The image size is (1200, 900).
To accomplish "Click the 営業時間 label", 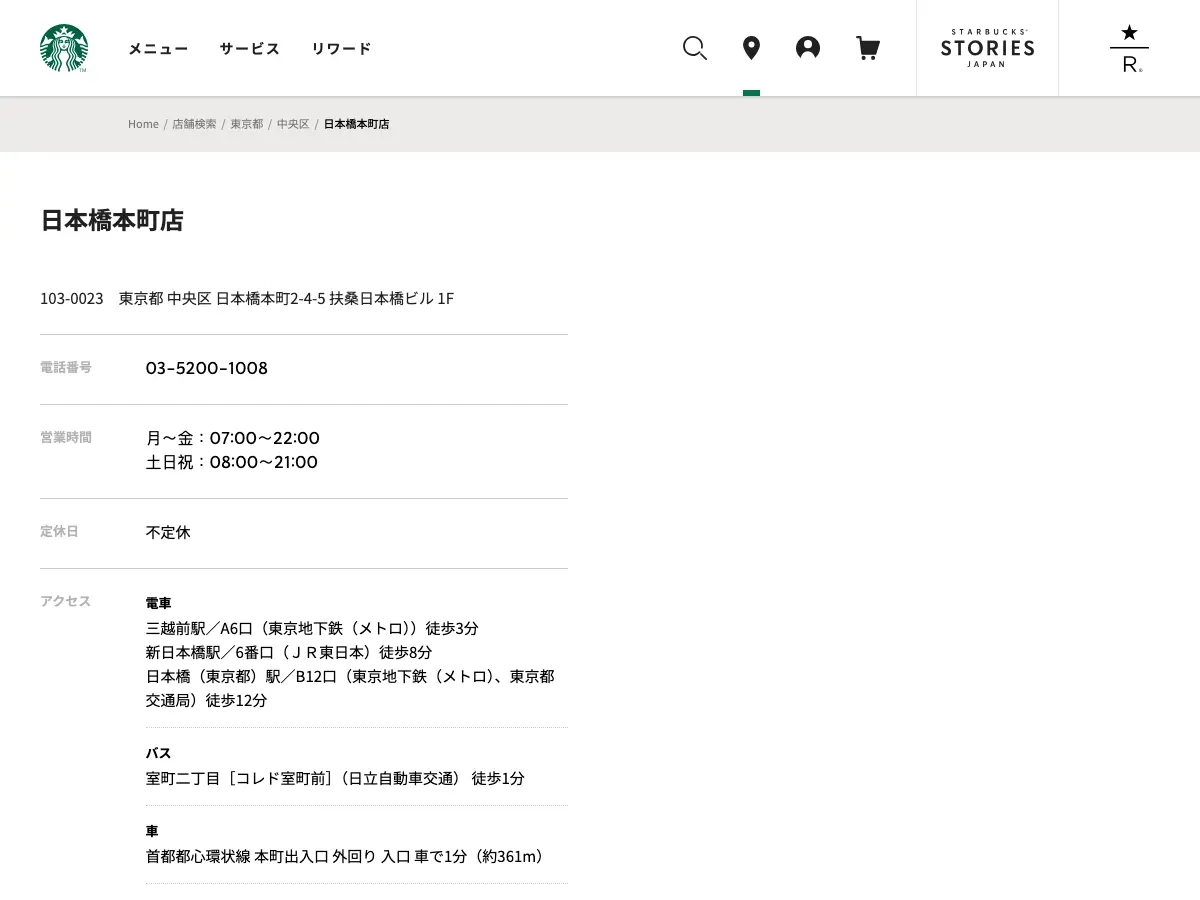I will 66,437.
